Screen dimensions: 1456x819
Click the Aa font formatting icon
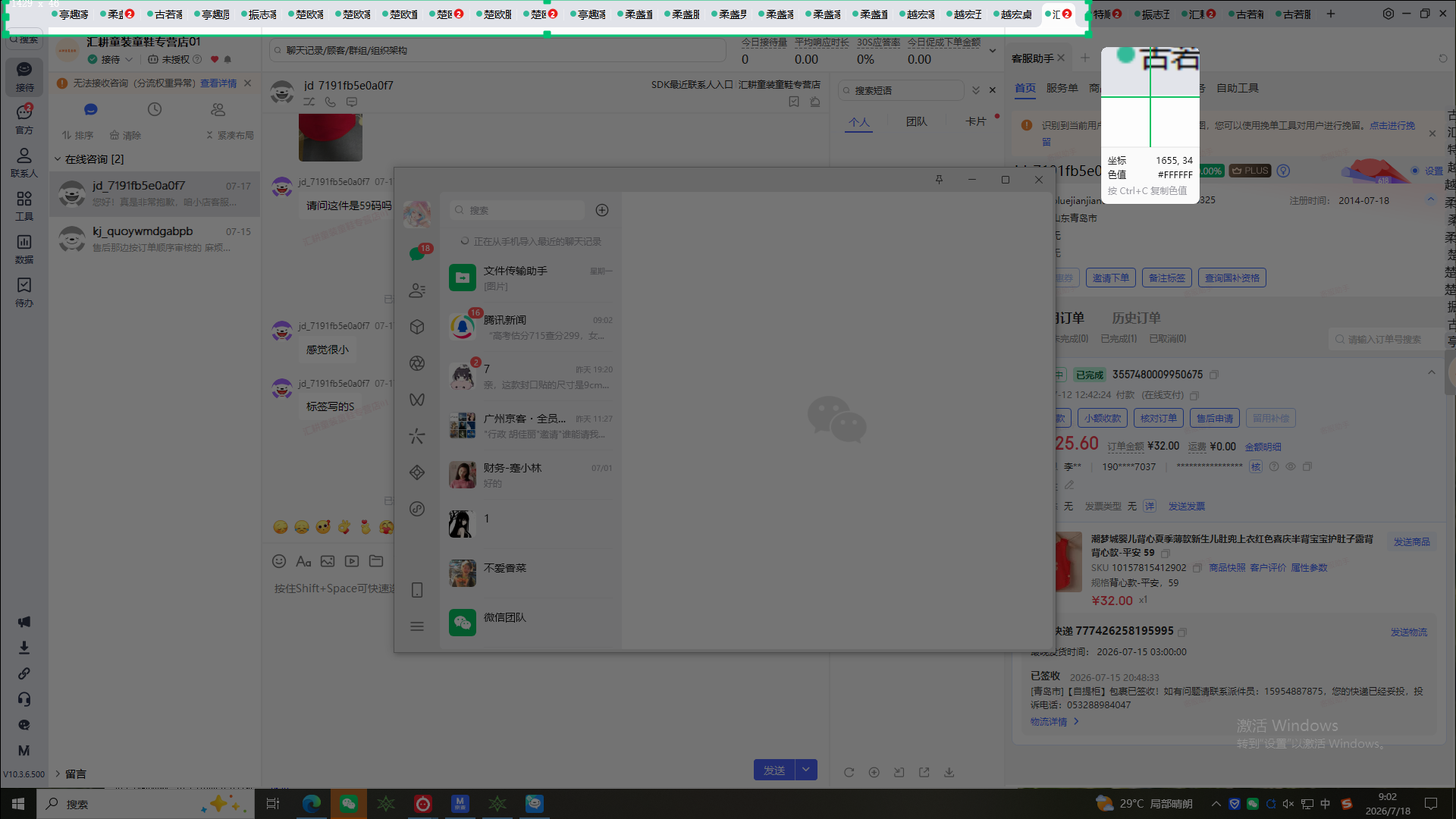coord(303,561)
